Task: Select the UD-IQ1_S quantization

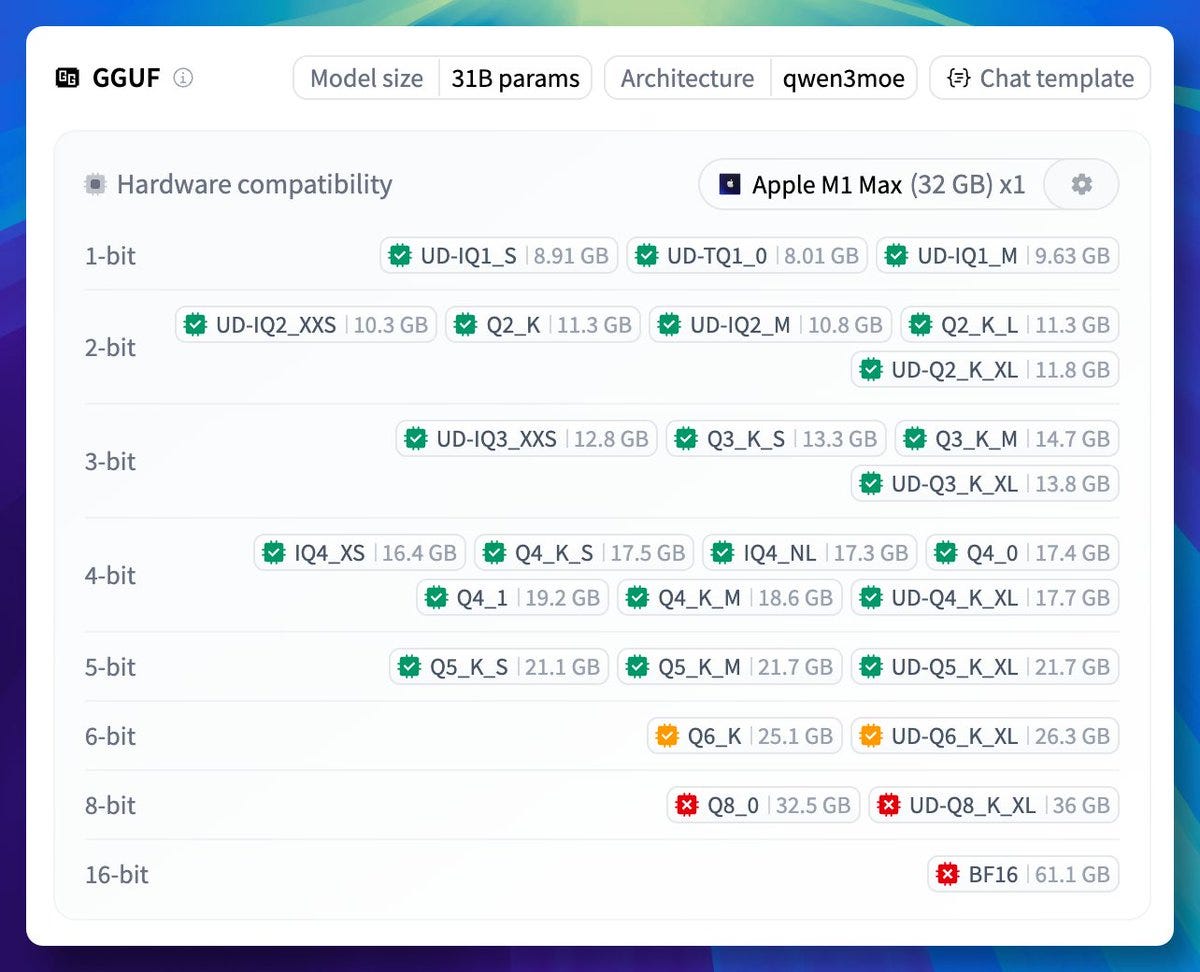Action: click(499, 255)
